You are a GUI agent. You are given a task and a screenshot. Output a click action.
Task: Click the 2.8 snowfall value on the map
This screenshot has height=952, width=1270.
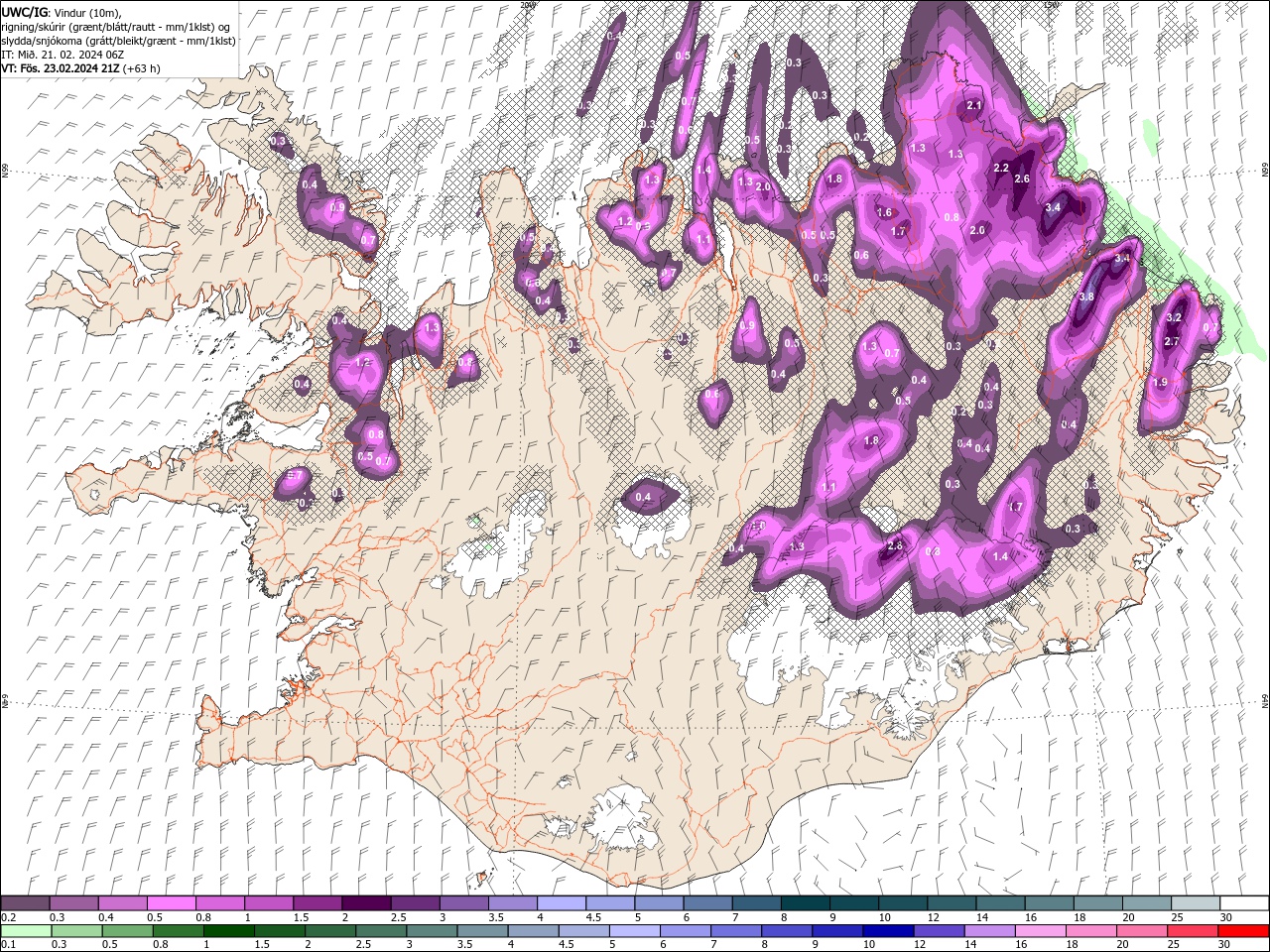click(x=895, y=545)
